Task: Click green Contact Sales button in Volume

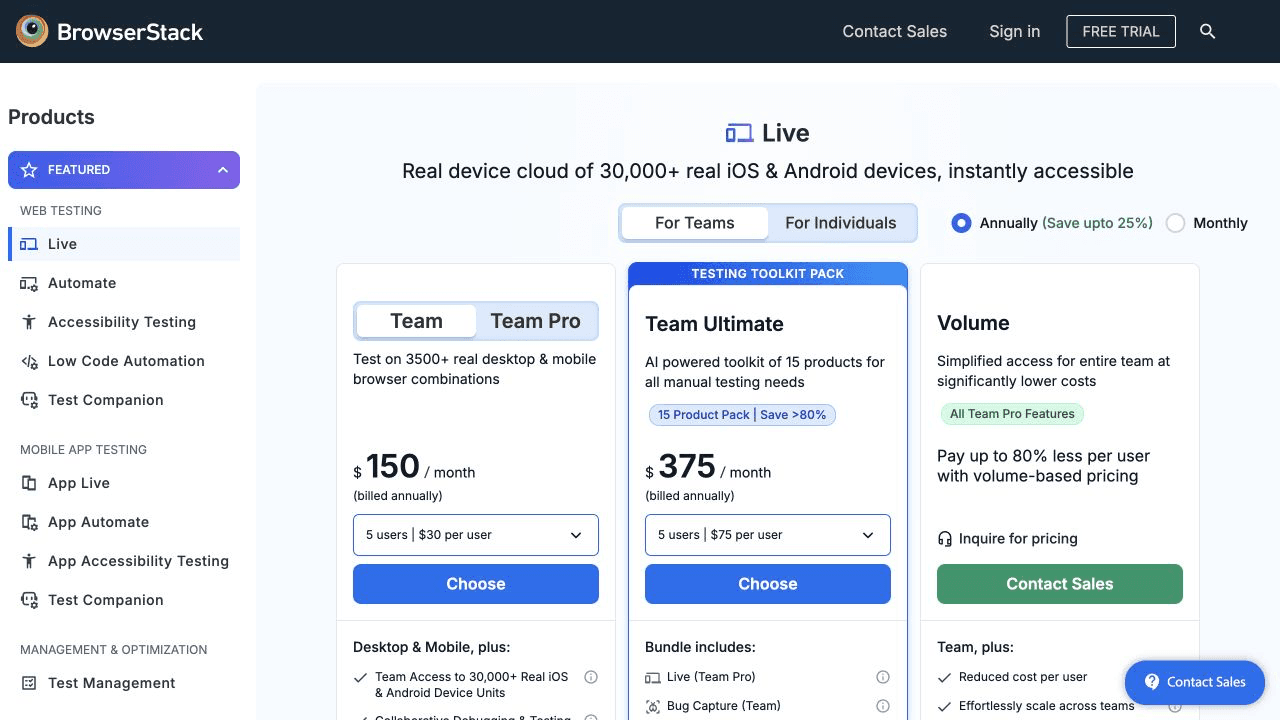Action: coord(1060,584)
